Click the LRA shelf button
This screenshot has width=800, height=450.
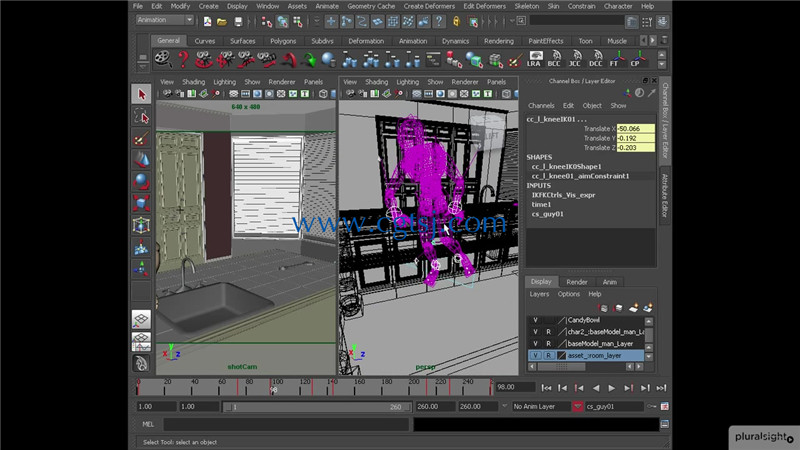coord(534,59)
